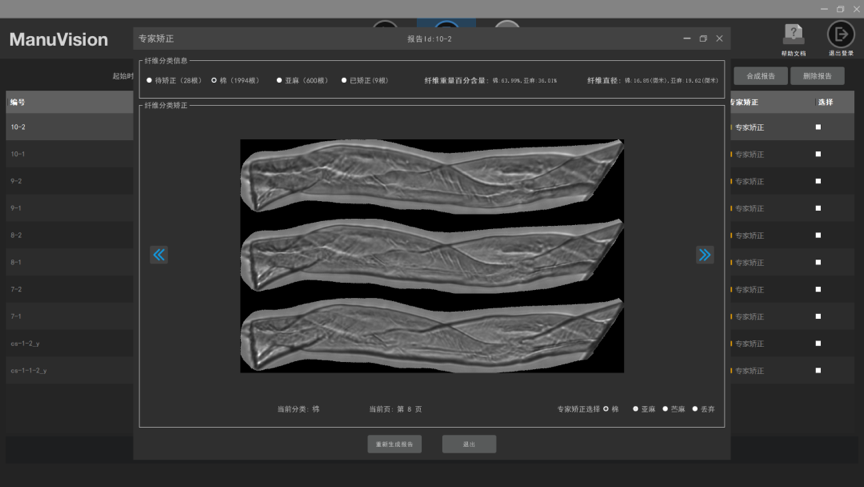Select the 已矫正 (9根) radio option
Viewport: 864px width, 487px height.
[x=344, y=80]
